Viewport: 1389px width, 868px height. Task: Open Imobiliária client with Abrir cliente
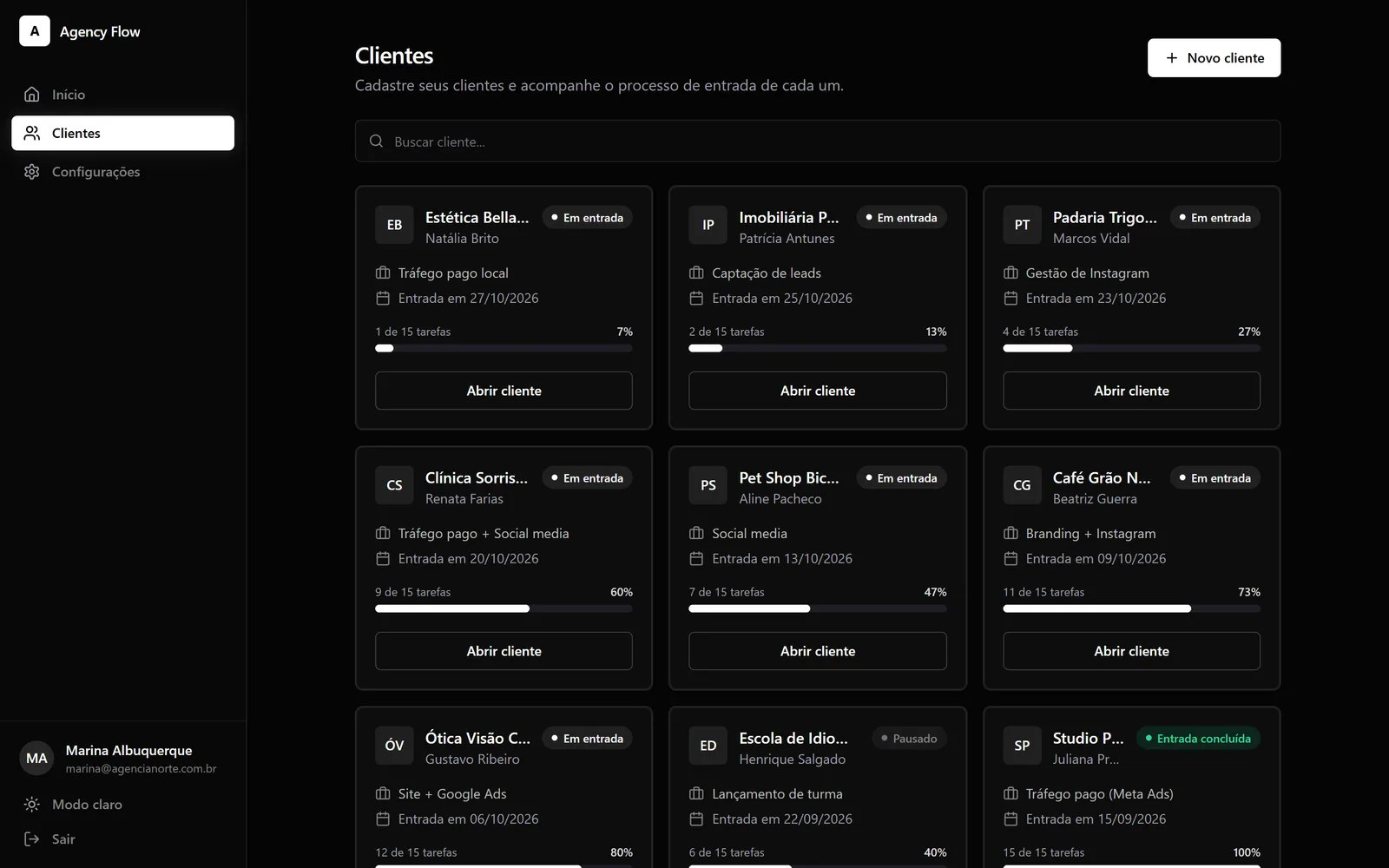818,391
